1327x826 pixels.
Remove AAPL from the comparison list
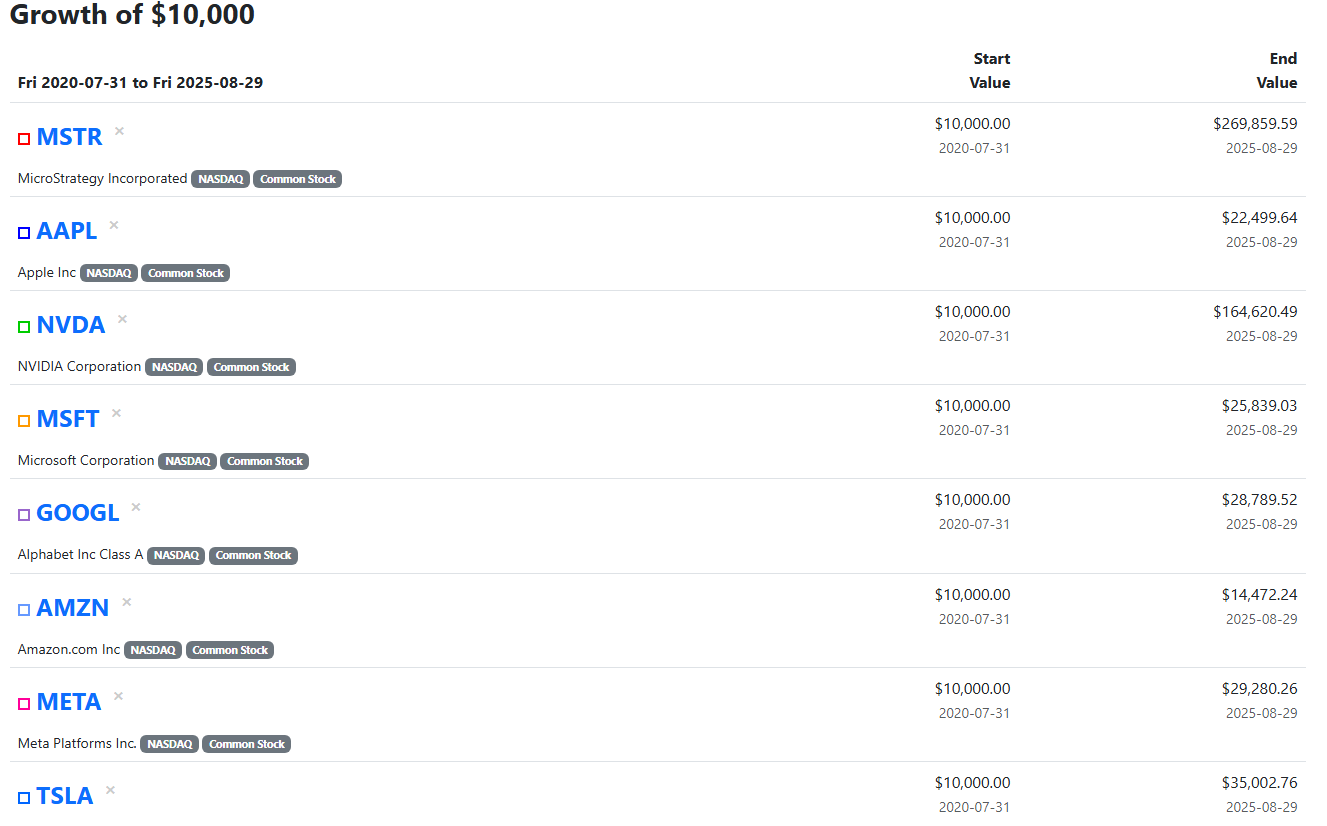click(114, 225)
